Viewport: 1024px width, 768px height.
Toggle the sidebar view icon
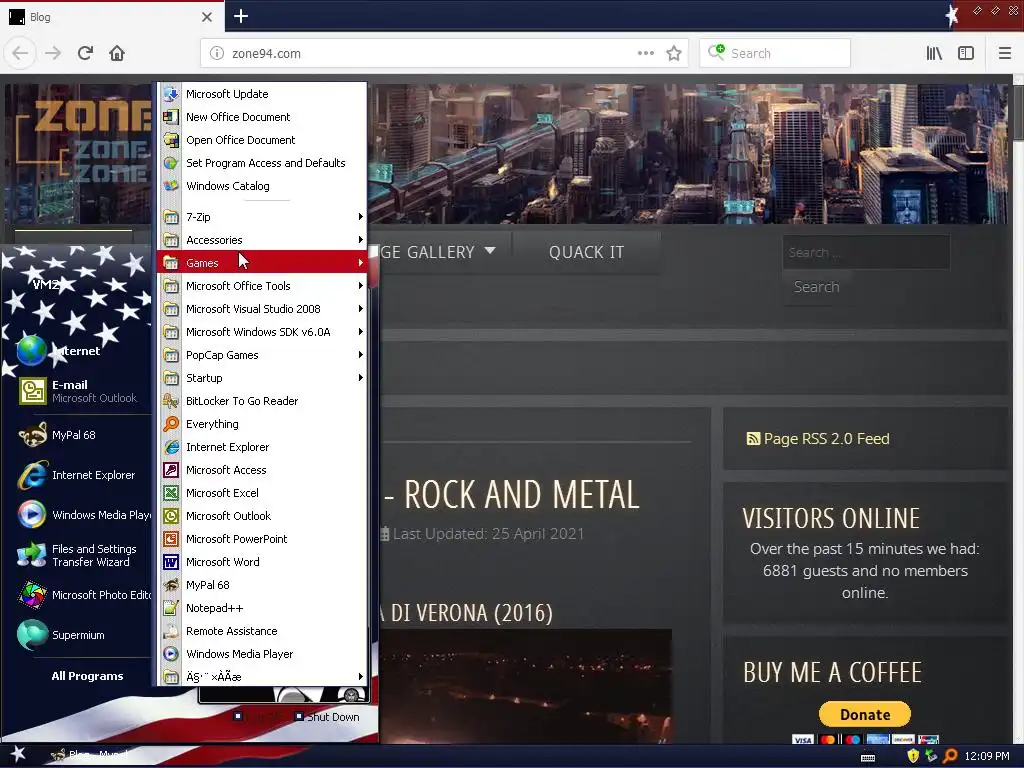click(966, 54)
